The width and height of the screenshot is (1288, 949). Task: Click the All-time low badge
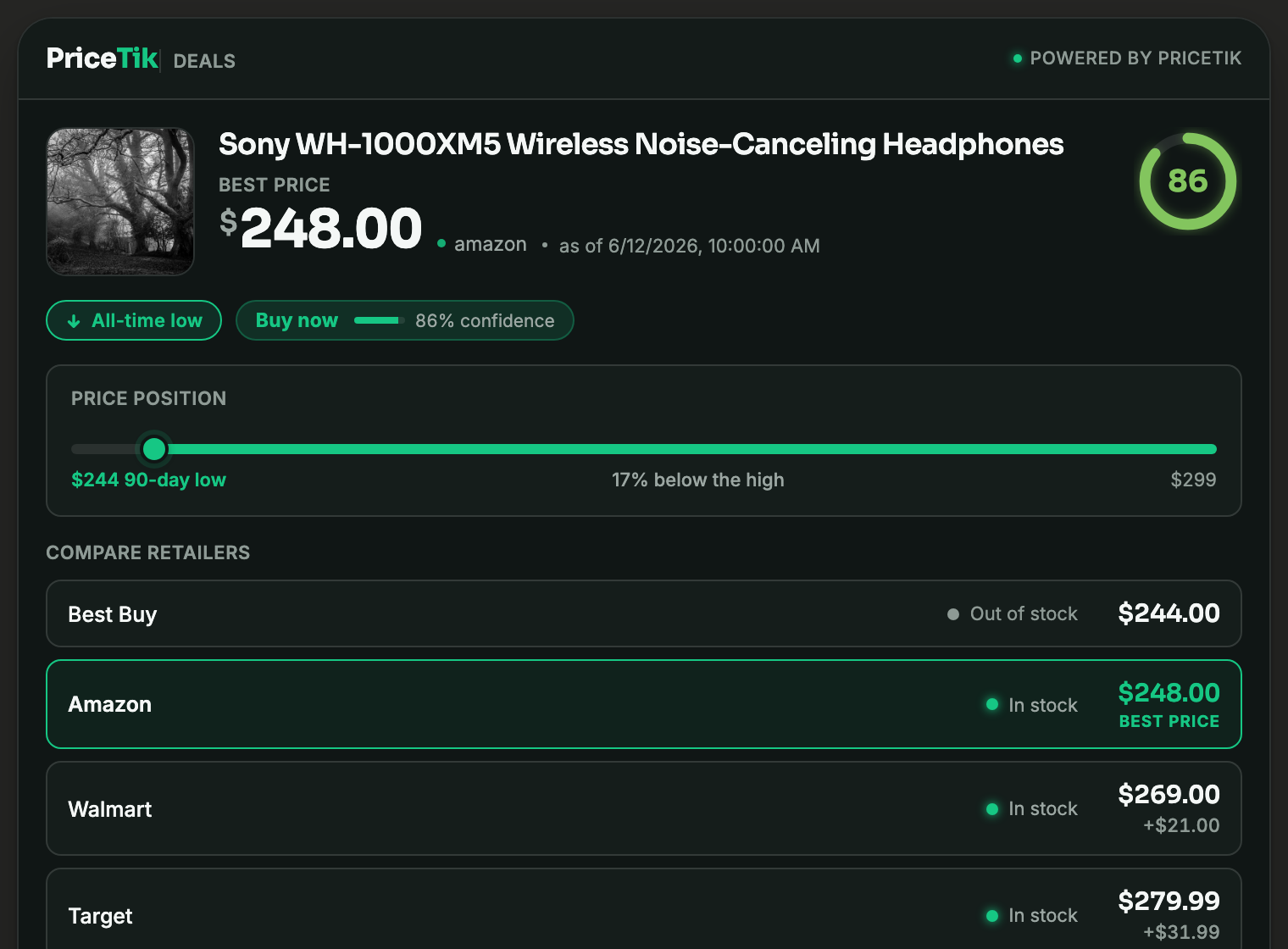click(x=134, y=320)
